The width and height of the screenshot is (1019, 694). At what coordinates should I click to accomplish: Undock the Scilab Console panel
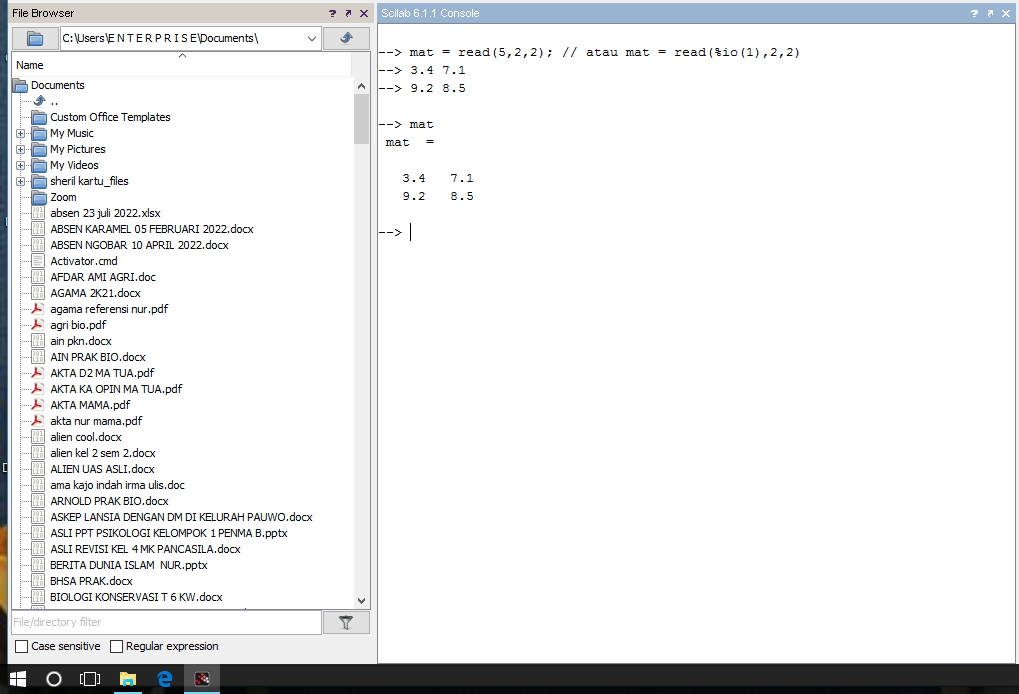tap(990, 13)
